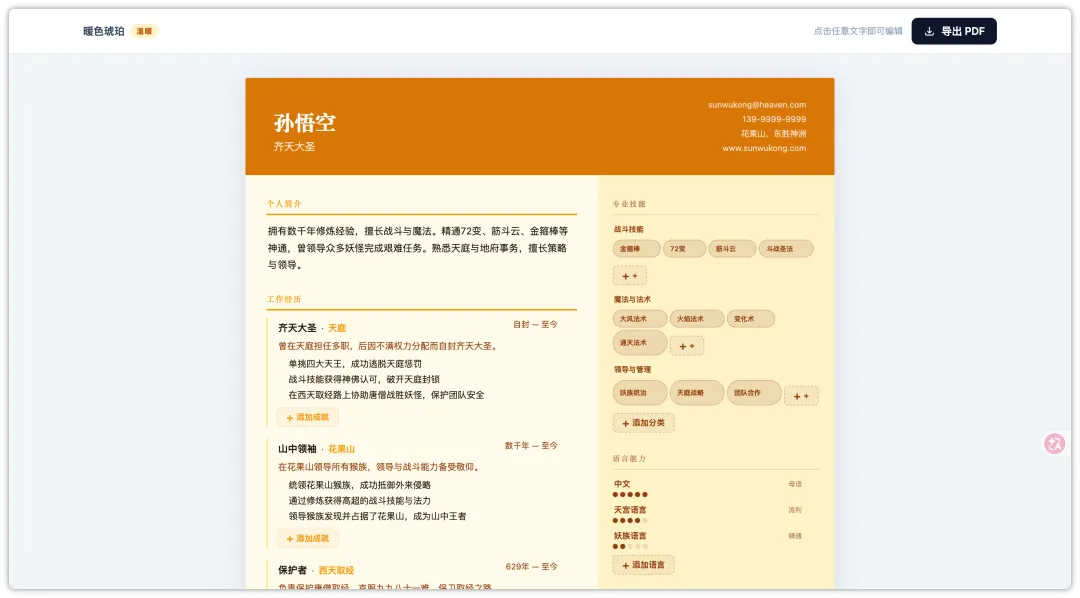This screenshot has width=1080, height=598.
Task: Adjust the 天宫语言 proficiency dots
Action: point(630,521)
